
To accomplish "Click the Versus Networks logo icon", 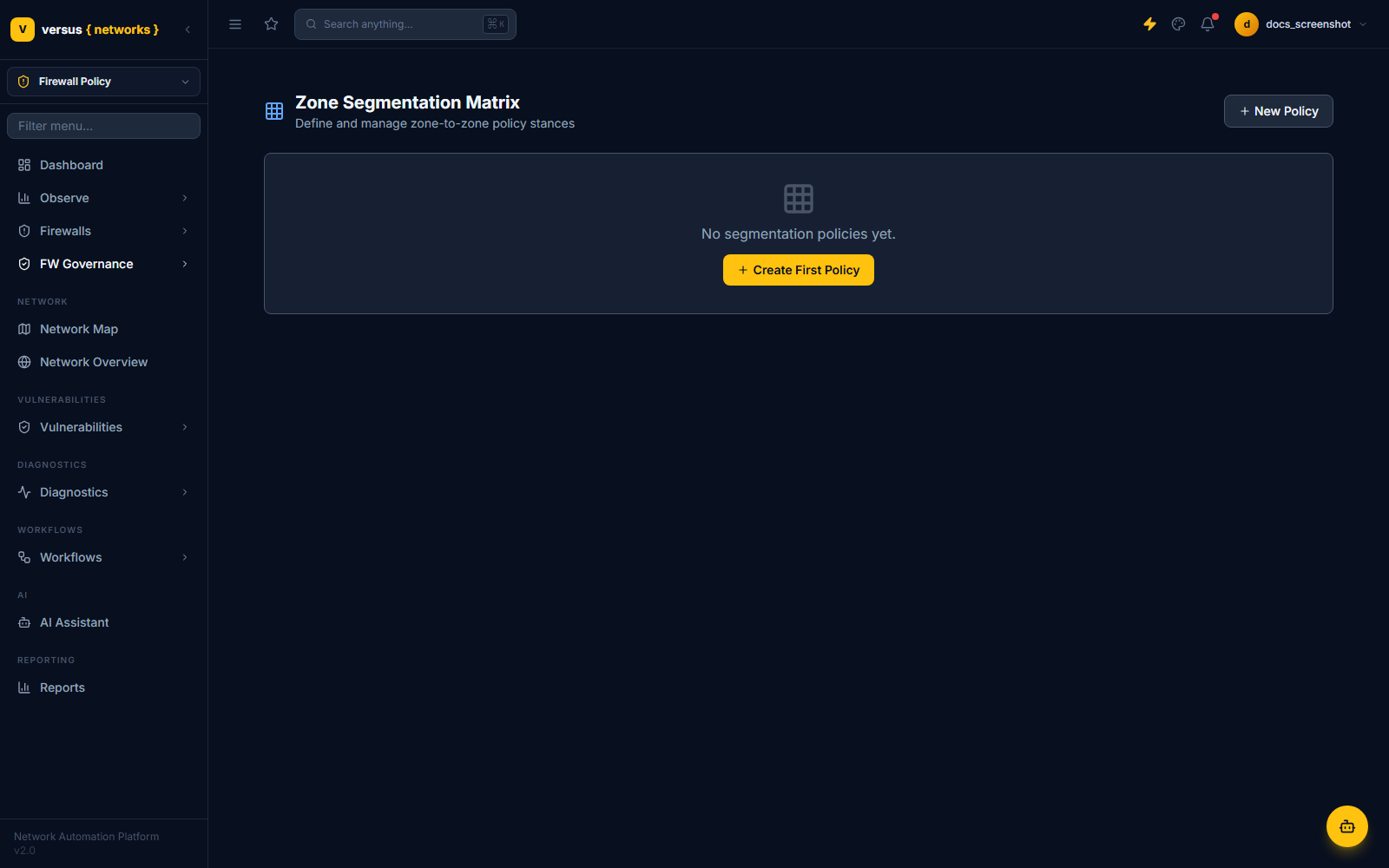I will (23, 30).
